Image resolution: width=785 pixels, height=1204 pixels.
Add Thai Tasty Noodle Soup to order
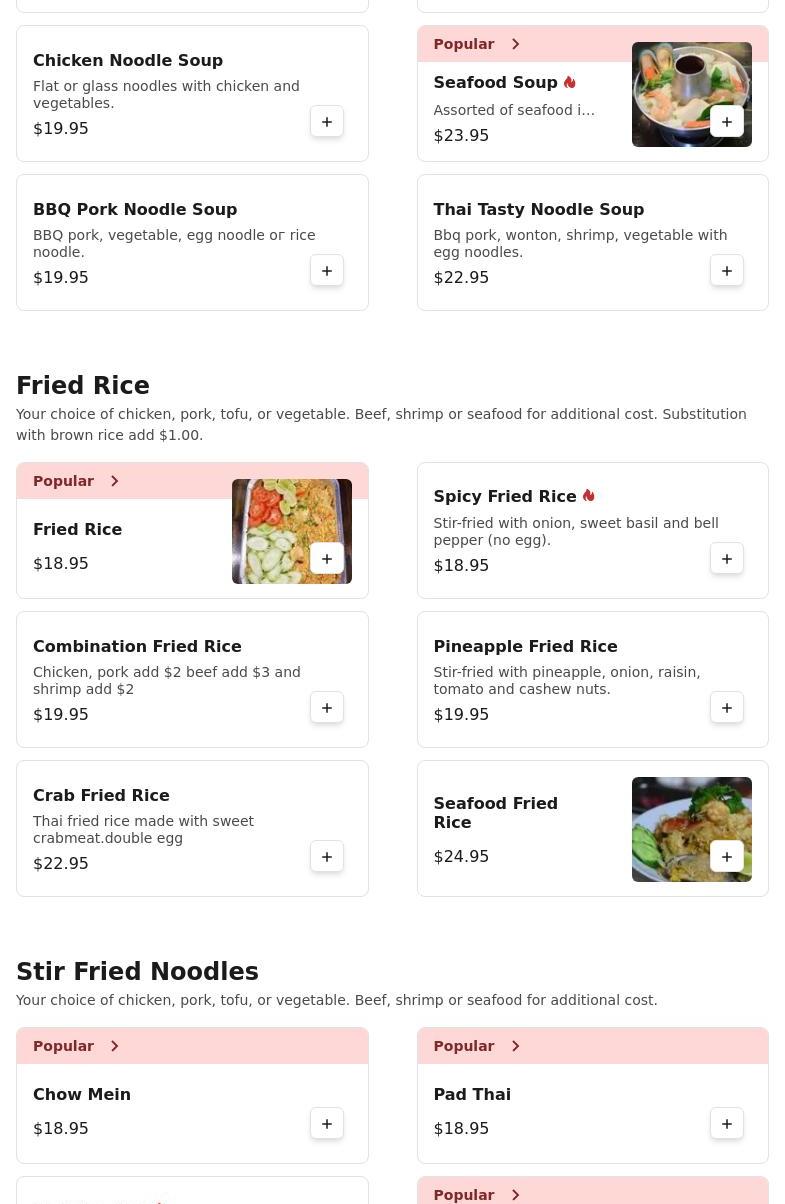coord(727,271)
